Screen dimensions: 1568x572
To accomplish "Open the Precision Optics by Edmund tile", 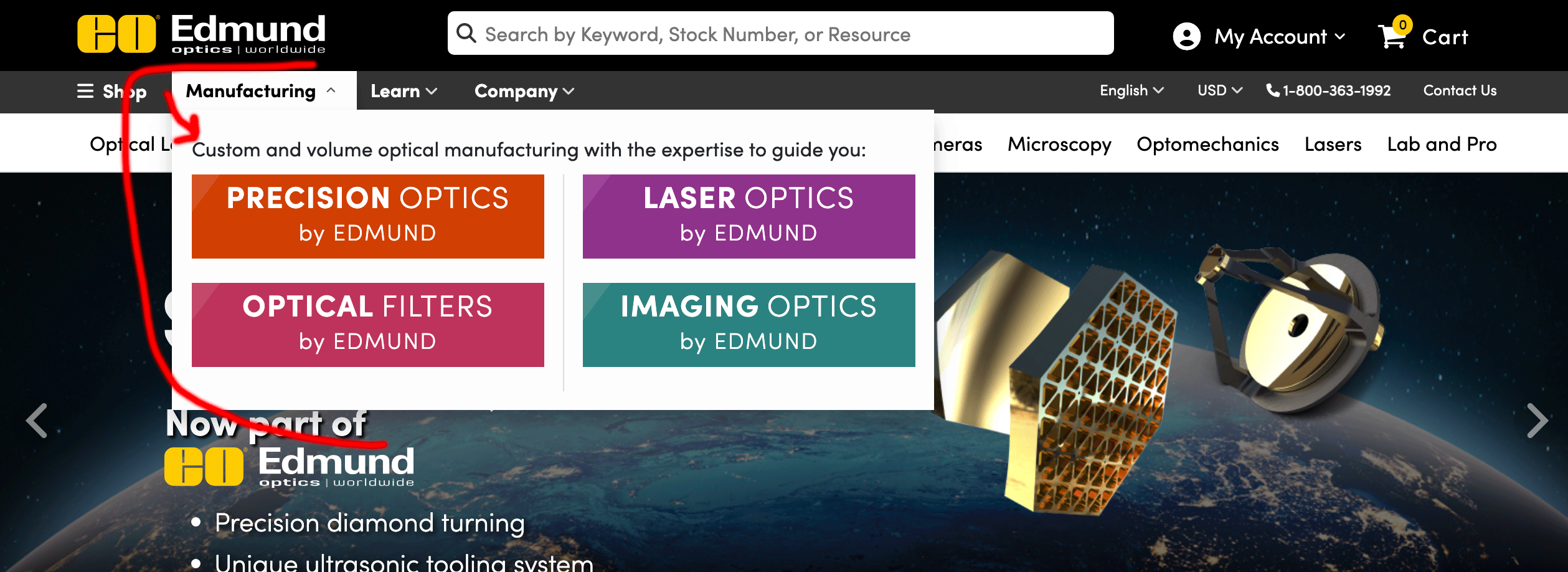I will point(367,216).
